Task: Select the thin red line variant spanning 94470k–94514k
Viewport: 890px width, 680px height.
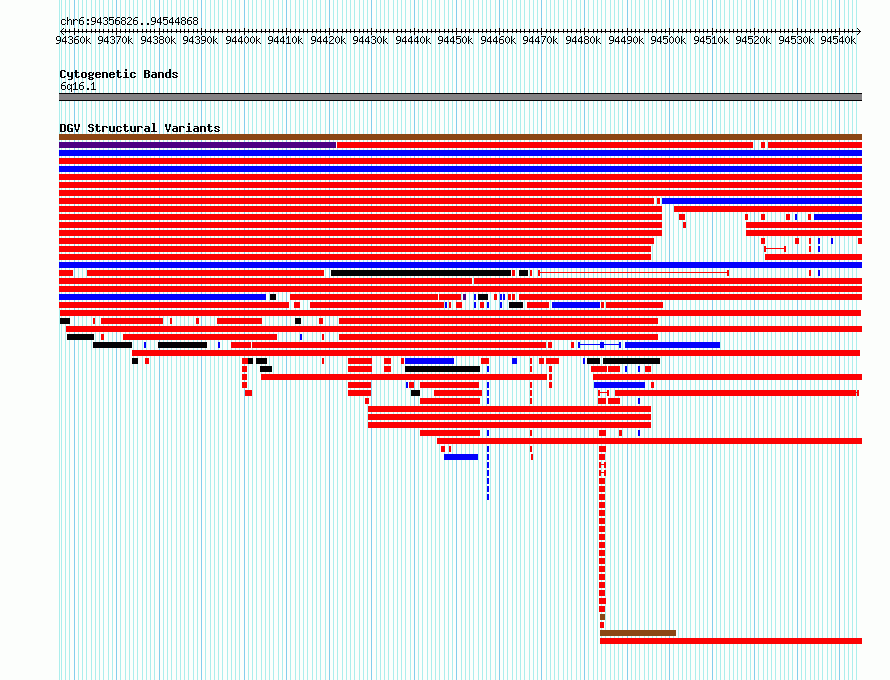Action: (x=633, y=273)
